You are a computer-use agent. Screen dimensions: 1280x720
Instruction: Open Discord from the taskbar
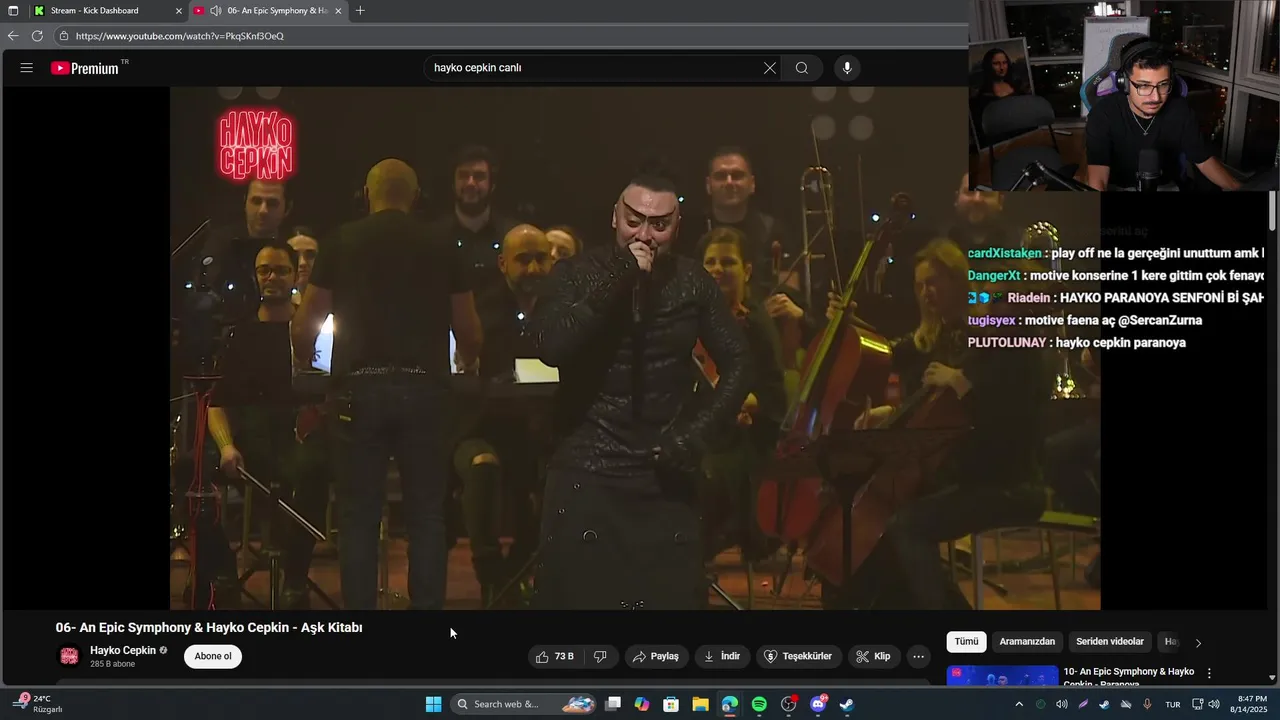point(818,704)
